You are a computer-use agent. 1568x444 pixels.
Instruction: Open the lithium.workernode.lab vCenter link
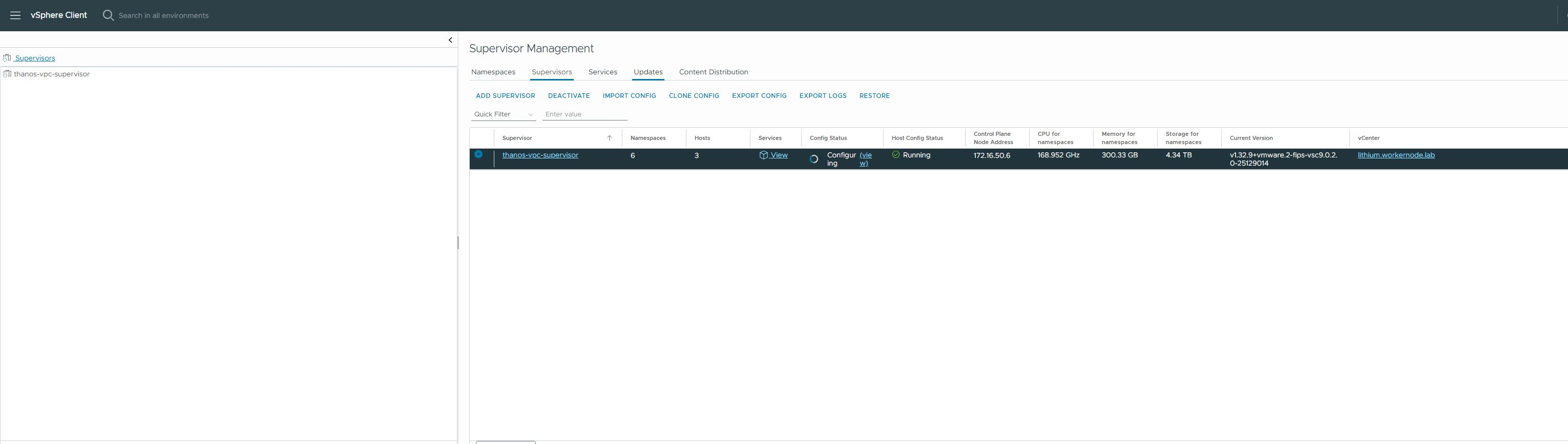1396,155
